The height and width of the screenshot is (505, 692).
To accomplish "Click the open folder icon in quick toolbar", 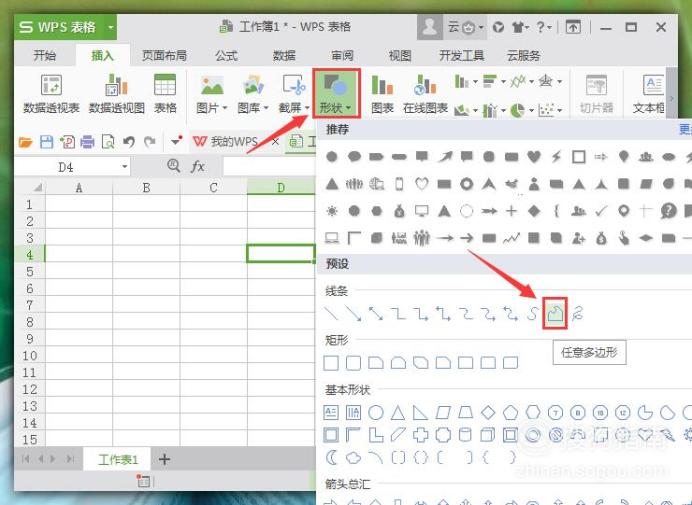I will coord(26,142).
